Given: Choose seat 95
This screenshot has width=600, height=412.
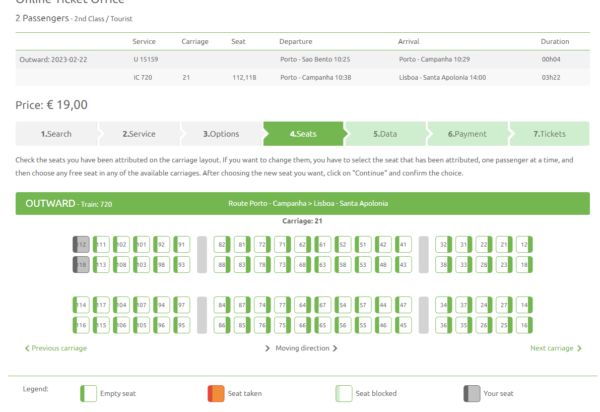Looking at the screenshot, I should click(x=182, y=325).
